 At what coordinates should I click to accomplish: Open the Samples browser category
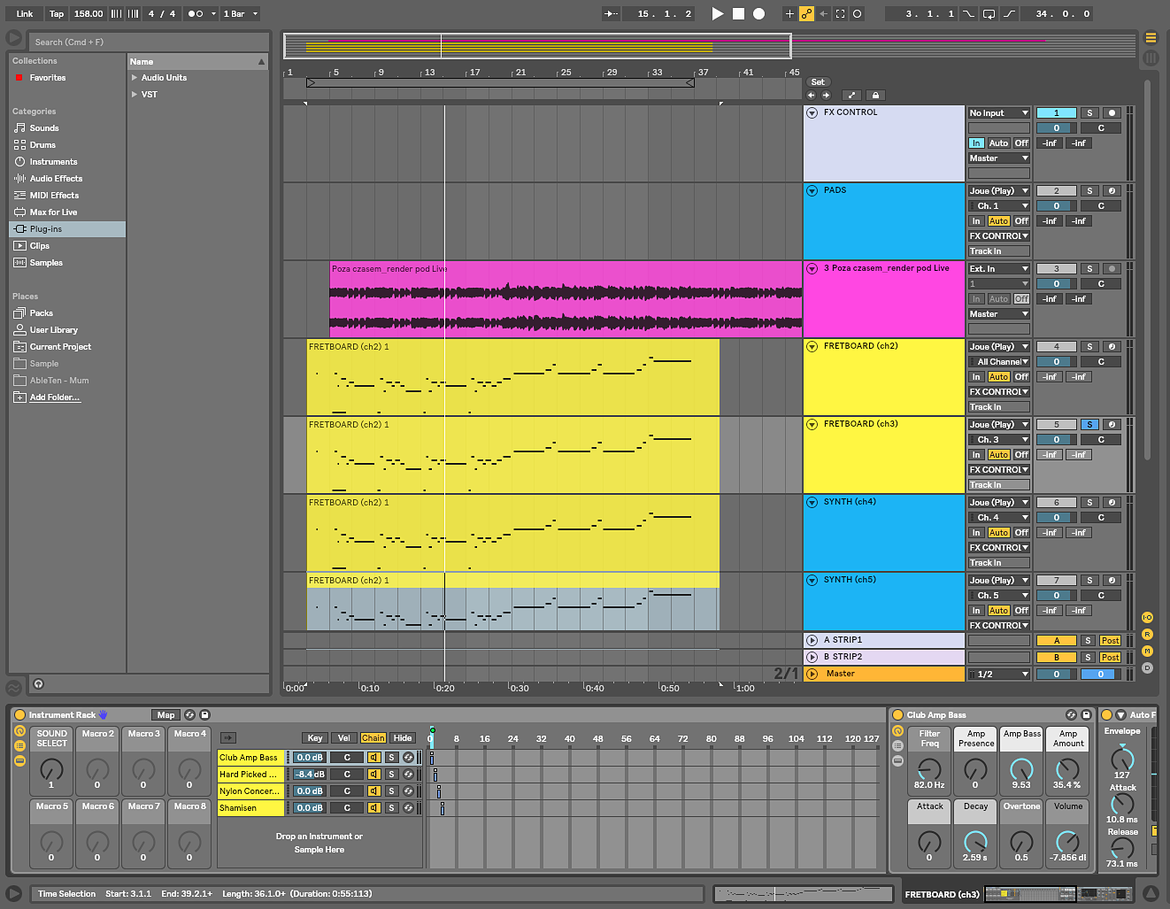tap(46, 263)
